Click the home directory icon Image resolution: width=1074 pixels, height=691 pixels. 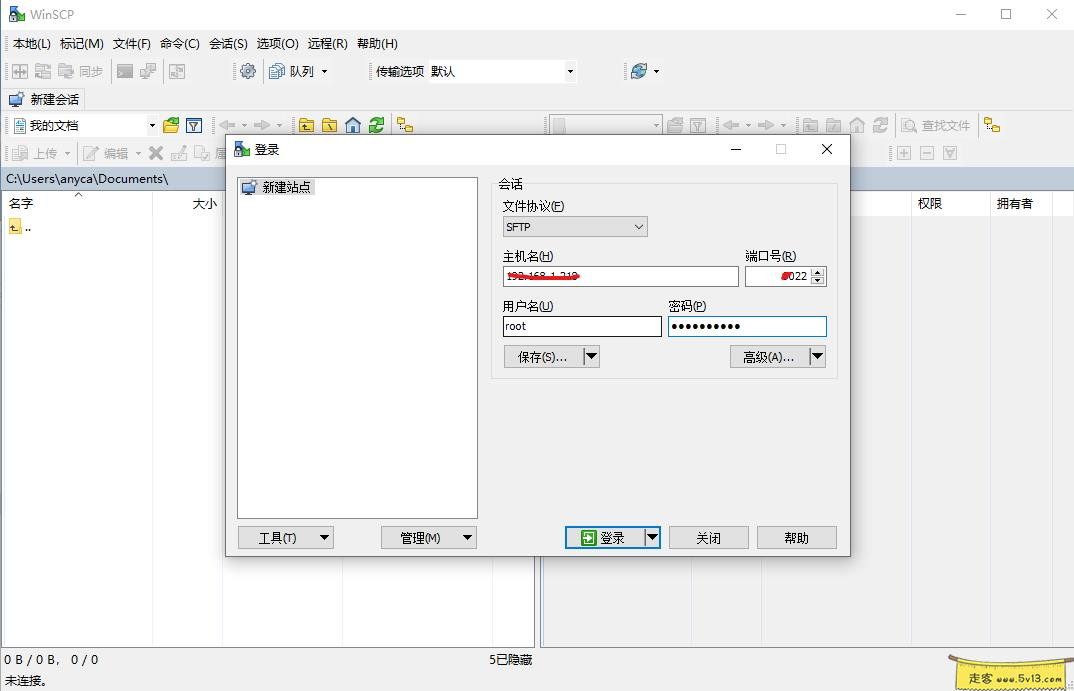pos(354,124)
